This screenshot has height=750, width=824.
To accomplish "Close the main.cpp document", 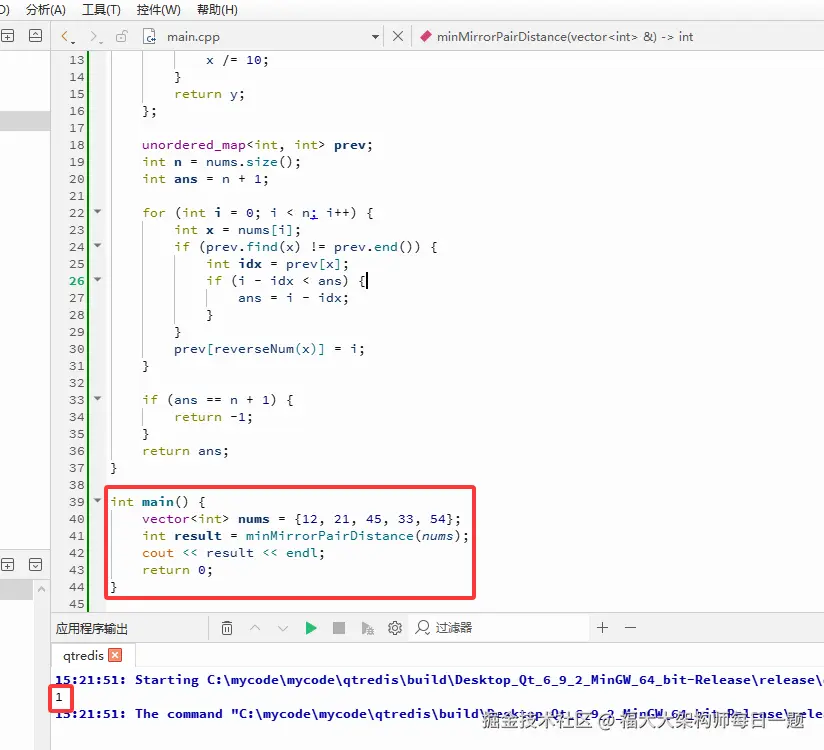I will pyautogui.click(x=398, y=36).
